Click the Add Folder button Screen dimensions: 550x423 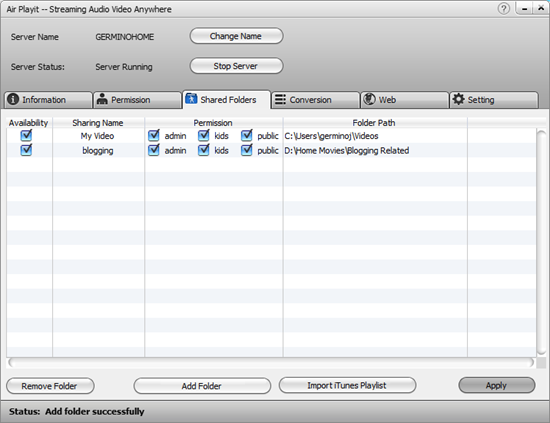pos(202,386)
